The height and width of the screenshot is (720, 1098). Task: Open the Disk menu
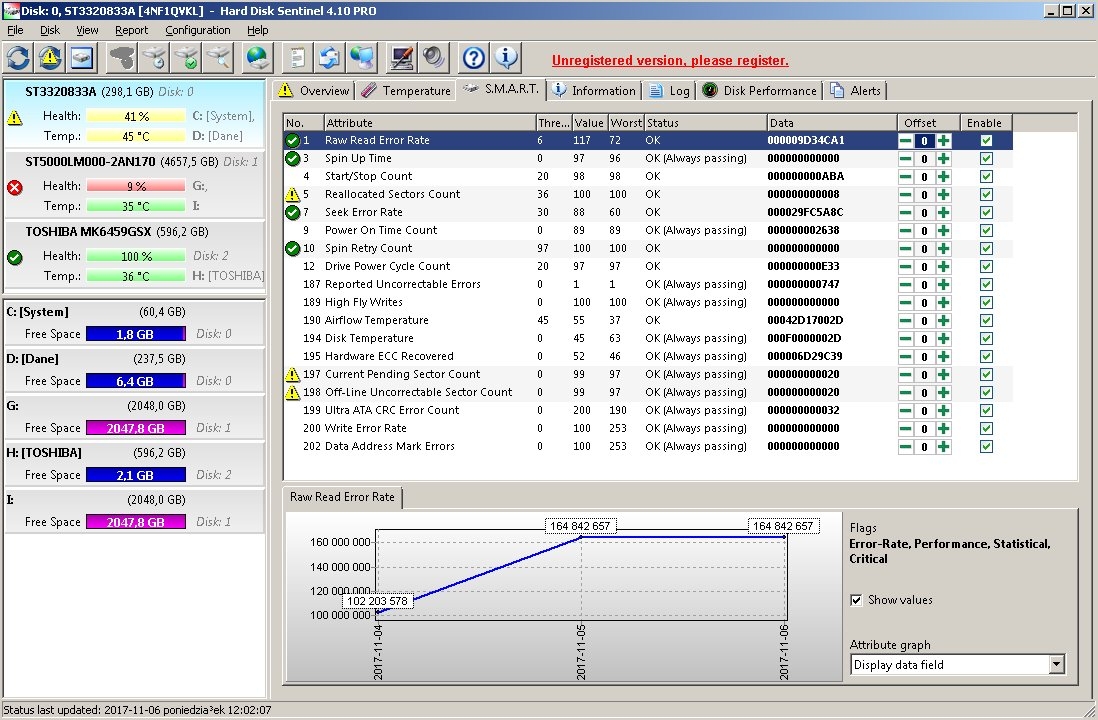pos(50,30)
